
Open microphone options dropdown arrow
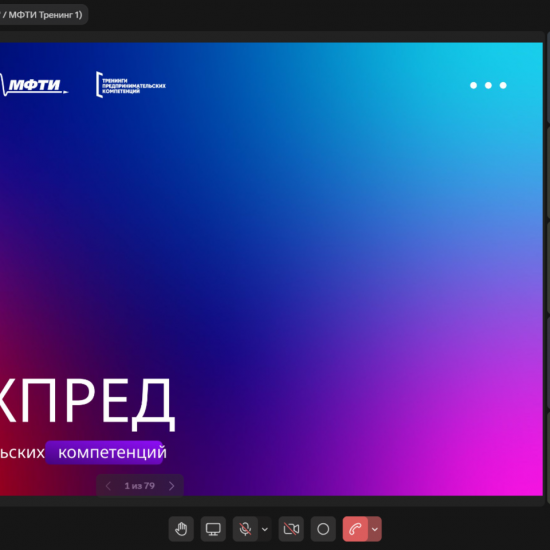tap(265, 529)
